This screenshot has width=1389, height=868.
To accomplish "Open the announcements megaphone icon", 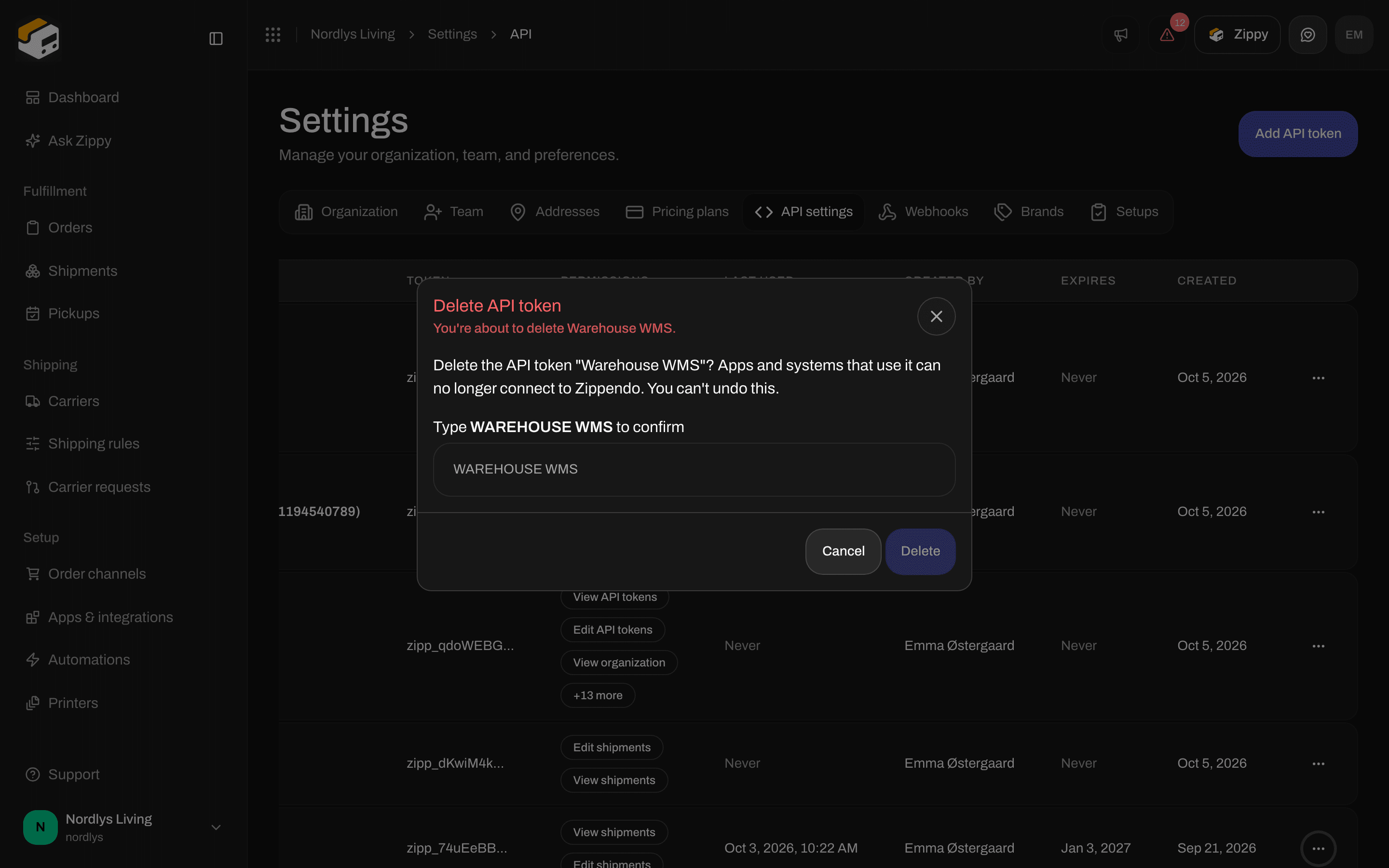I will tap(1120, 35).
